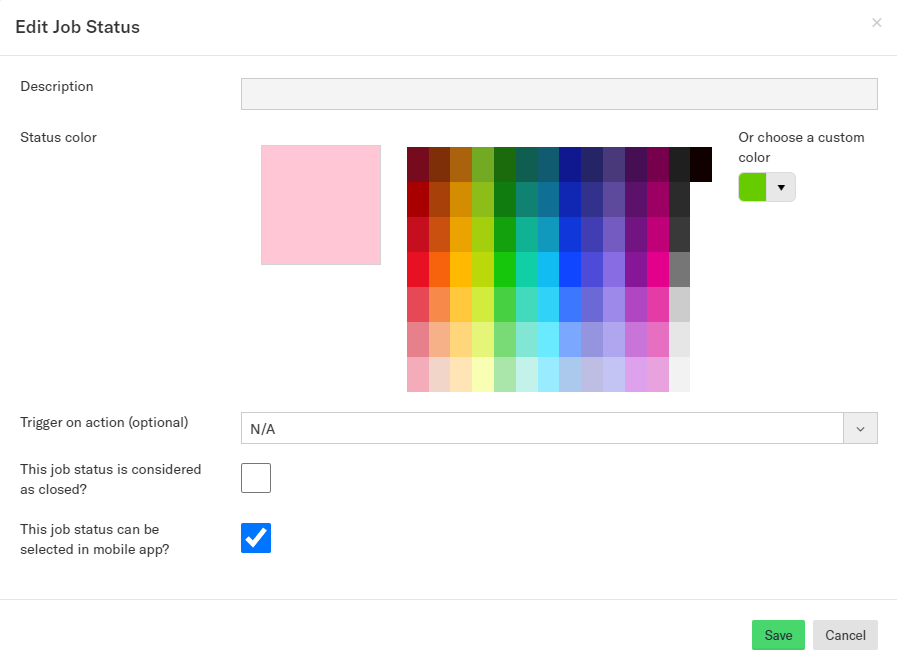This screenshot has width=897, height=667.
Task: Choose the hot pink magenta palette swatch
Action: (x=658, y=269)
